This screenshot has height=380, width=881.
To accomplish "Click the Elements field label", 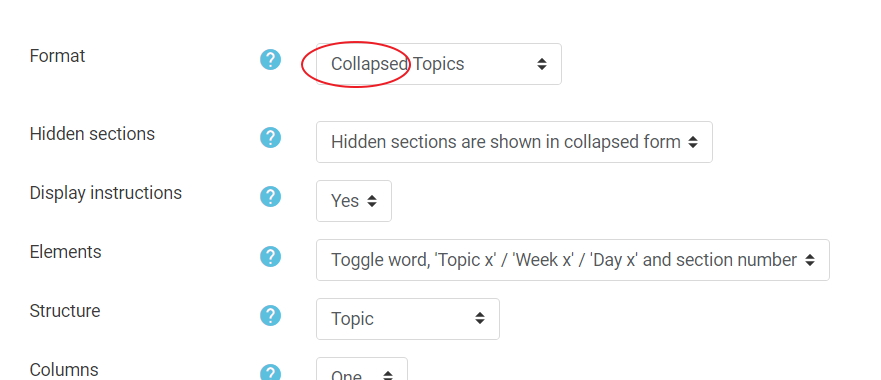I will click(x=66, y=252).
